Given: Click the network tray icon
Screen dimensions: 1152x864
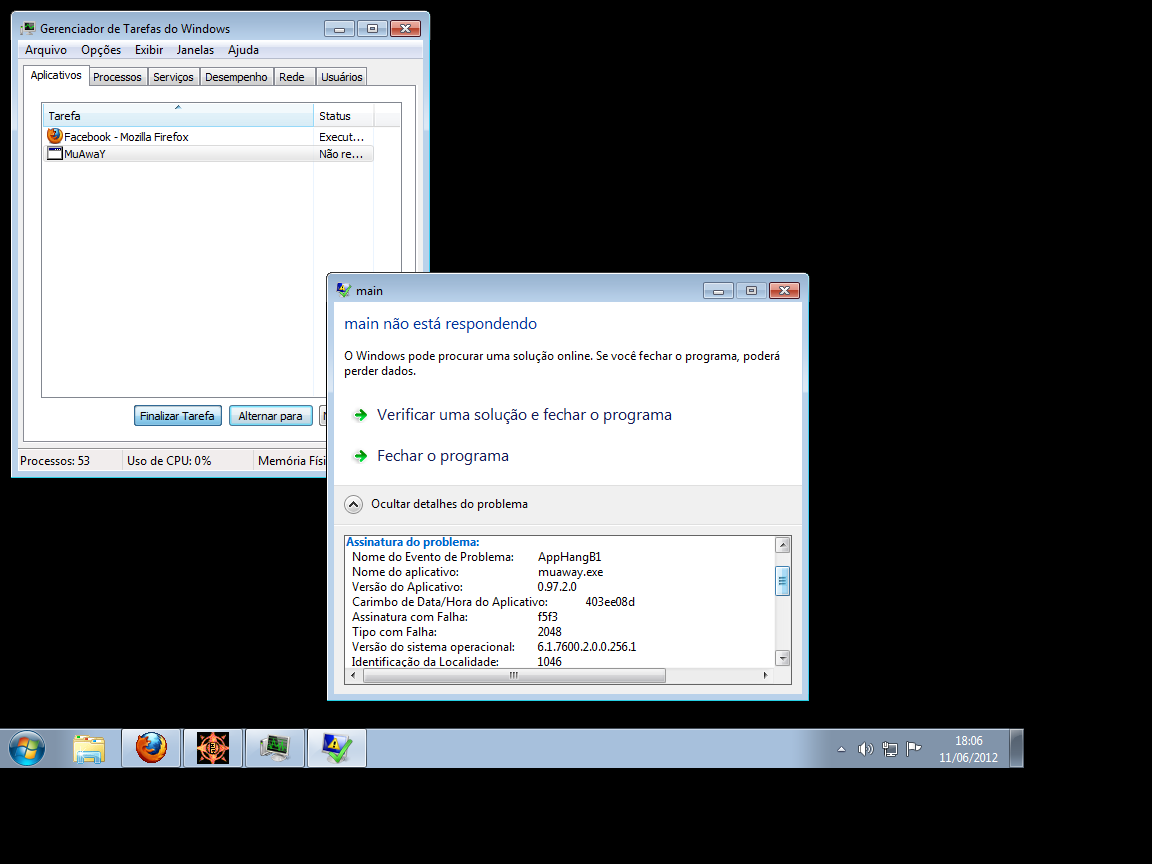Looking at the screenshot, I should [889, 749].
